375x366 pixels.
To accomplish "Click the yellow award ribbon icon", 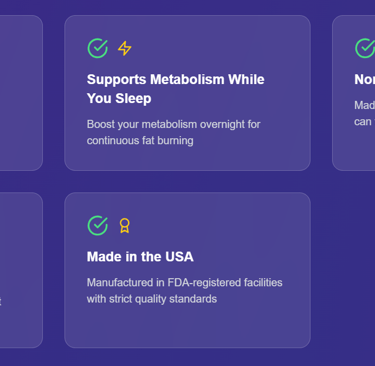I will click(125, 226).
